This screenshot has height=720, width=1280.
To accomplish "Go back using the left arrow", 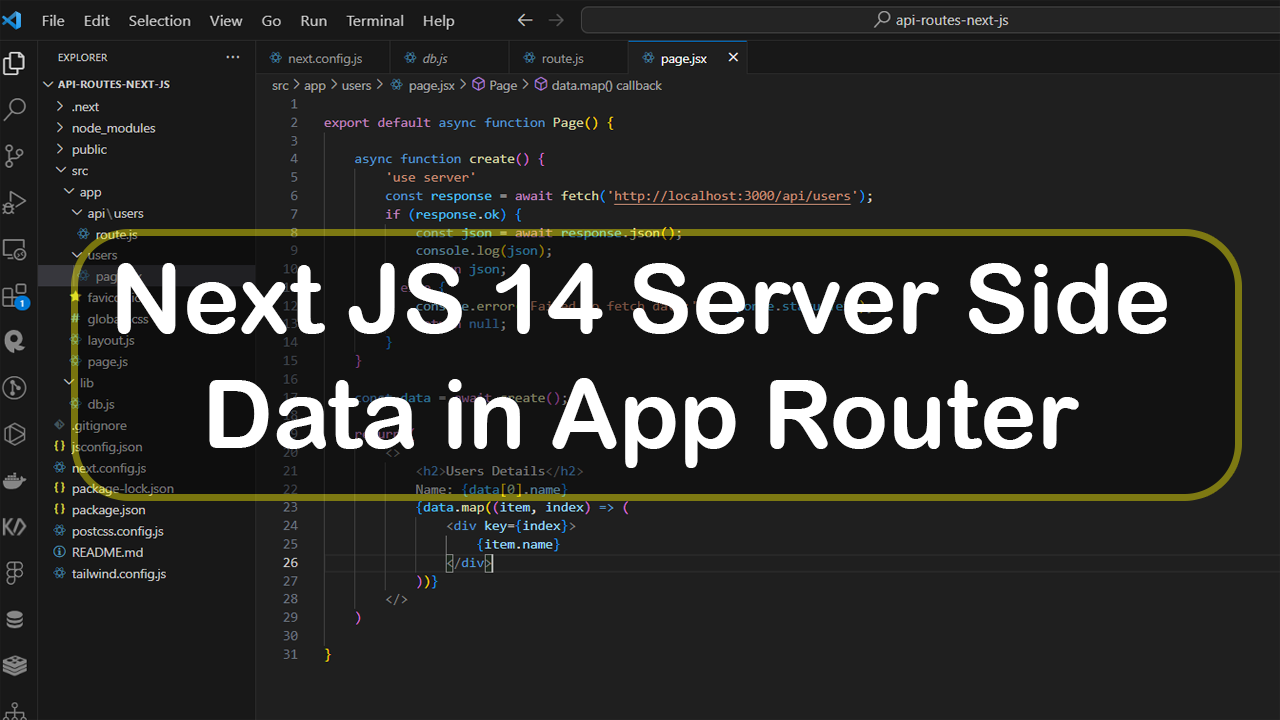I will [525, 20].
